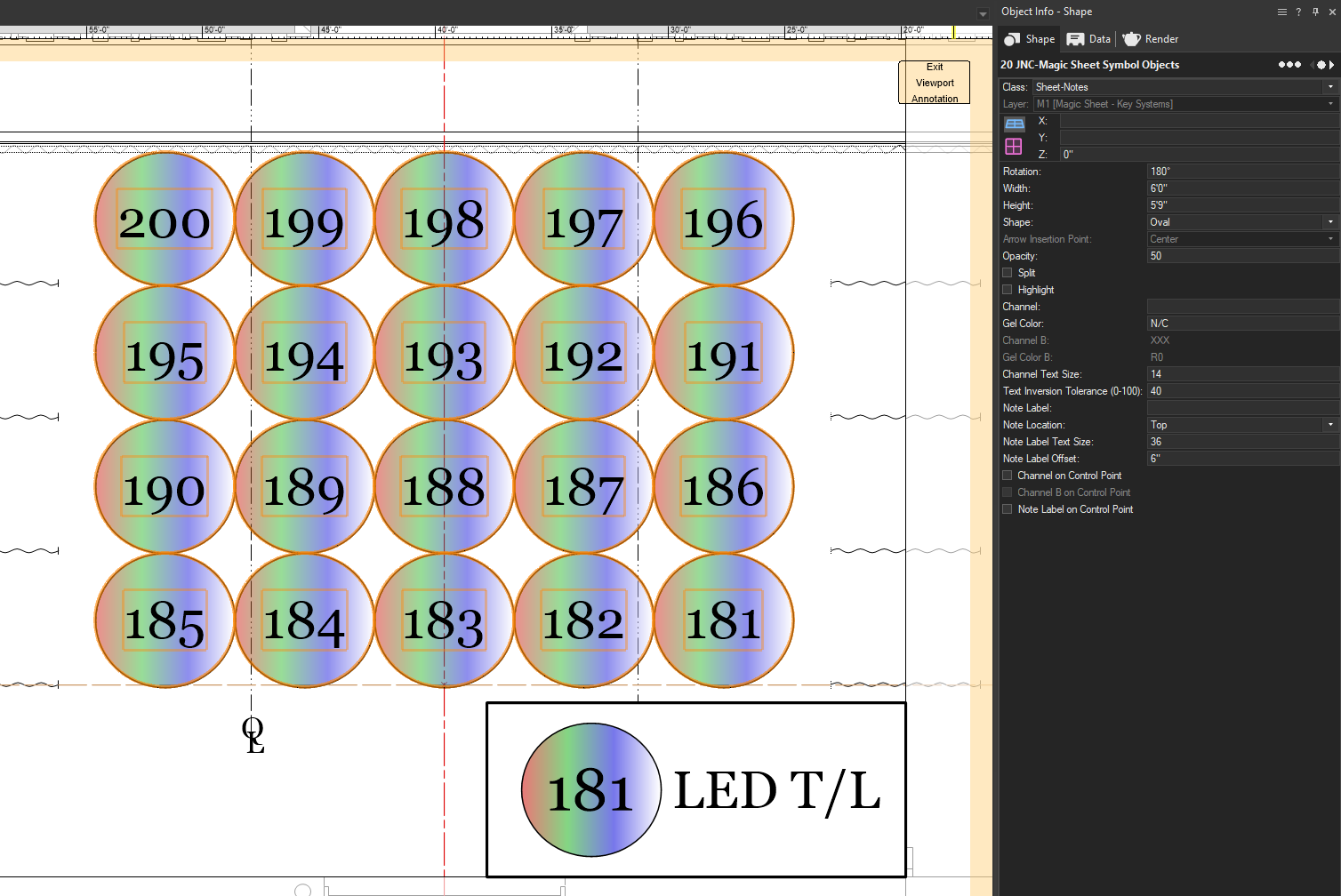This screenshot has height=896, width=1341.
Task: Click the Opacity field showing 50
Action: coord(1242,256)
